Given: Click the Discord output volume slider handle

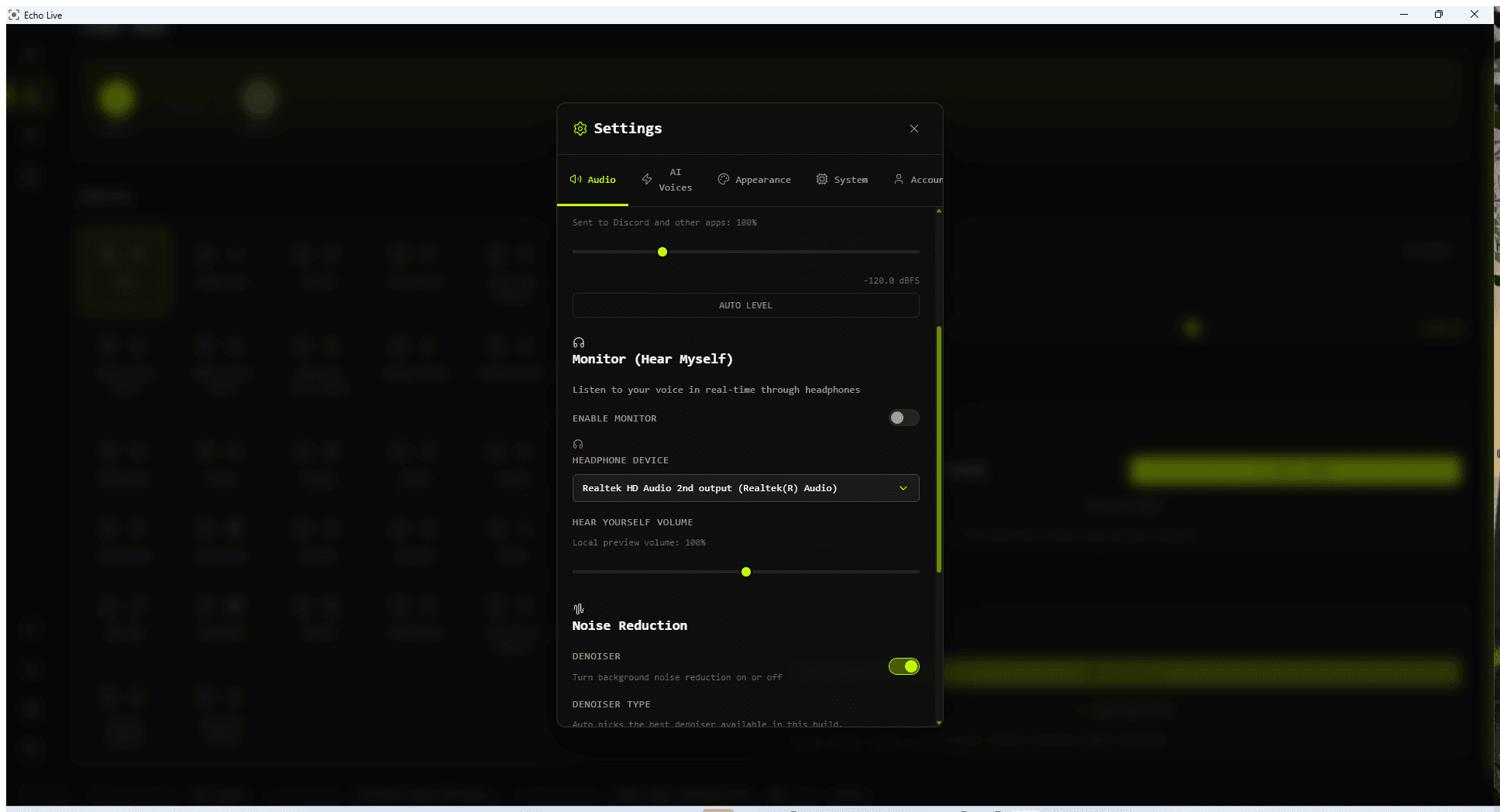Looking at the screenshot, I should coord(662,252).
